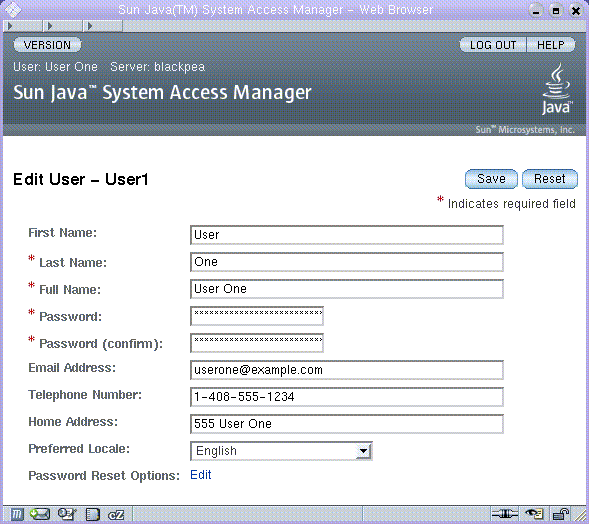Click the VERSION button
The width and height of the screenshot is (589, 524).
(x=47, y=45)
